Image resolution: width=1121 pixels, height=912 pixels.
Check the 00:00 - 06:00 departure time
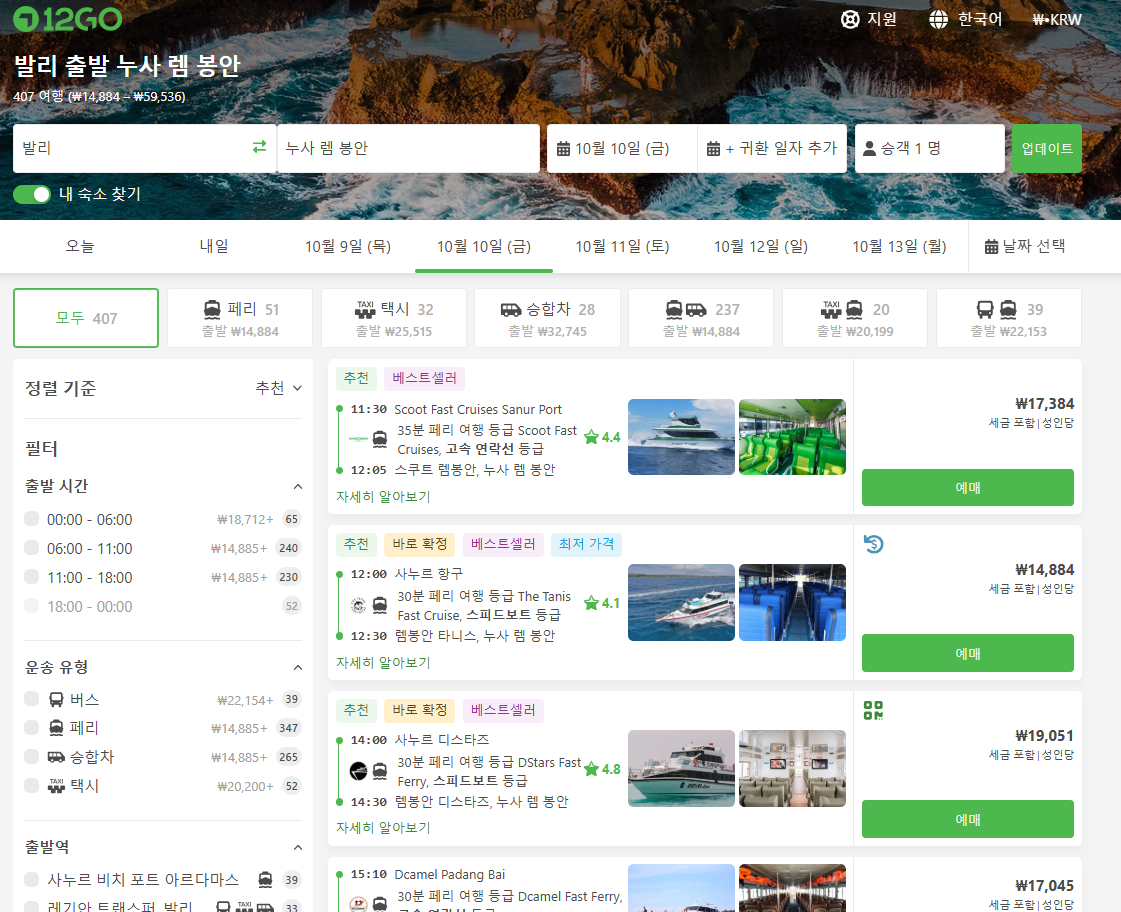tap(31, 519)
